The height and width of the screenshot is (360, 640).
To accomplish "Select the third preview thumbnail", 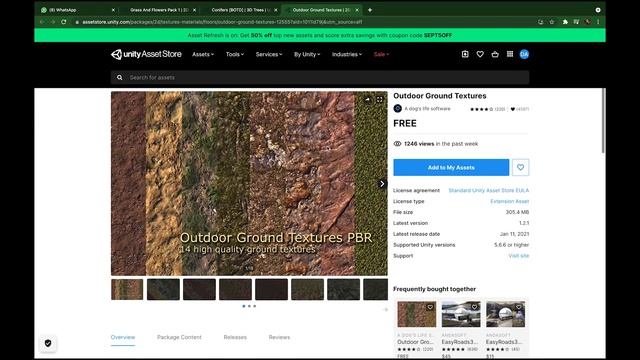I will (x=199, y=289).
